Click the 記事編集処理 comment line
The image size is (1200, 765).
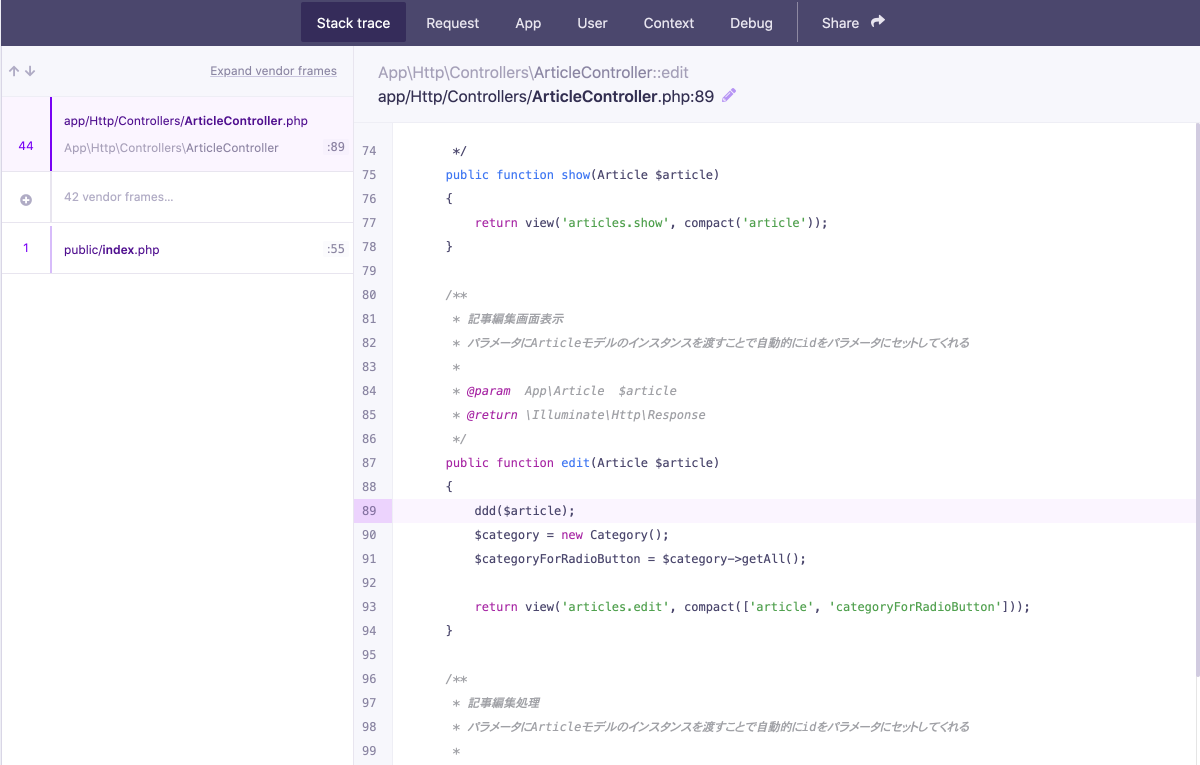[497, 703]
